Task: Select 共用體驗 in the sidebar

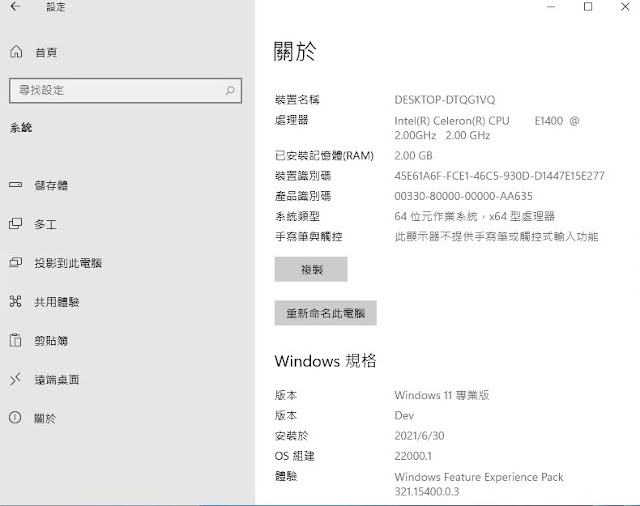Action: point(57,302)
